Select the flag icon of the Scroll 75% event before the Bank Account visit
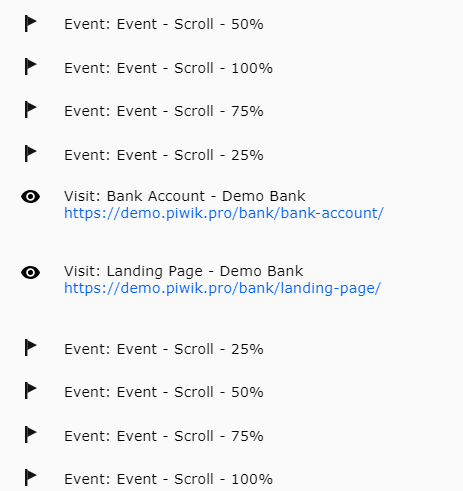Screen dimensions: 463x491 (x=30, y=110)
